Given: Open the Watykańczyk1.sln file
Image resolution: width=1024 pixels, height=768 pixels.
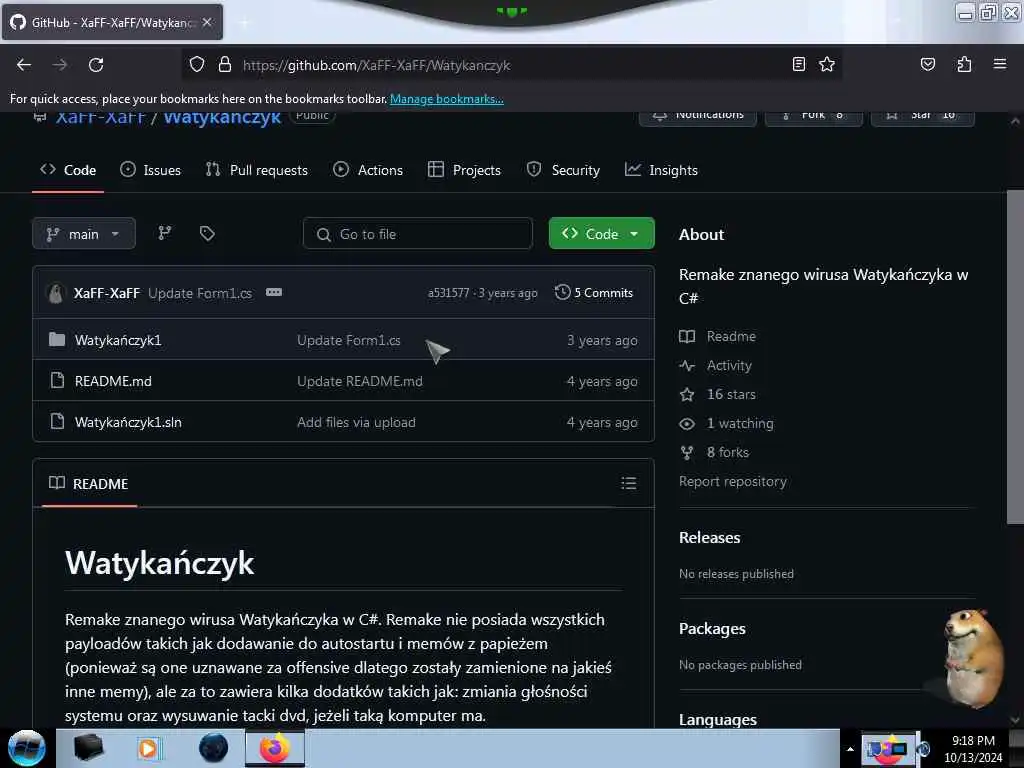Looking at the screenshot, I should pyautogui.click(x=128, y=423).
